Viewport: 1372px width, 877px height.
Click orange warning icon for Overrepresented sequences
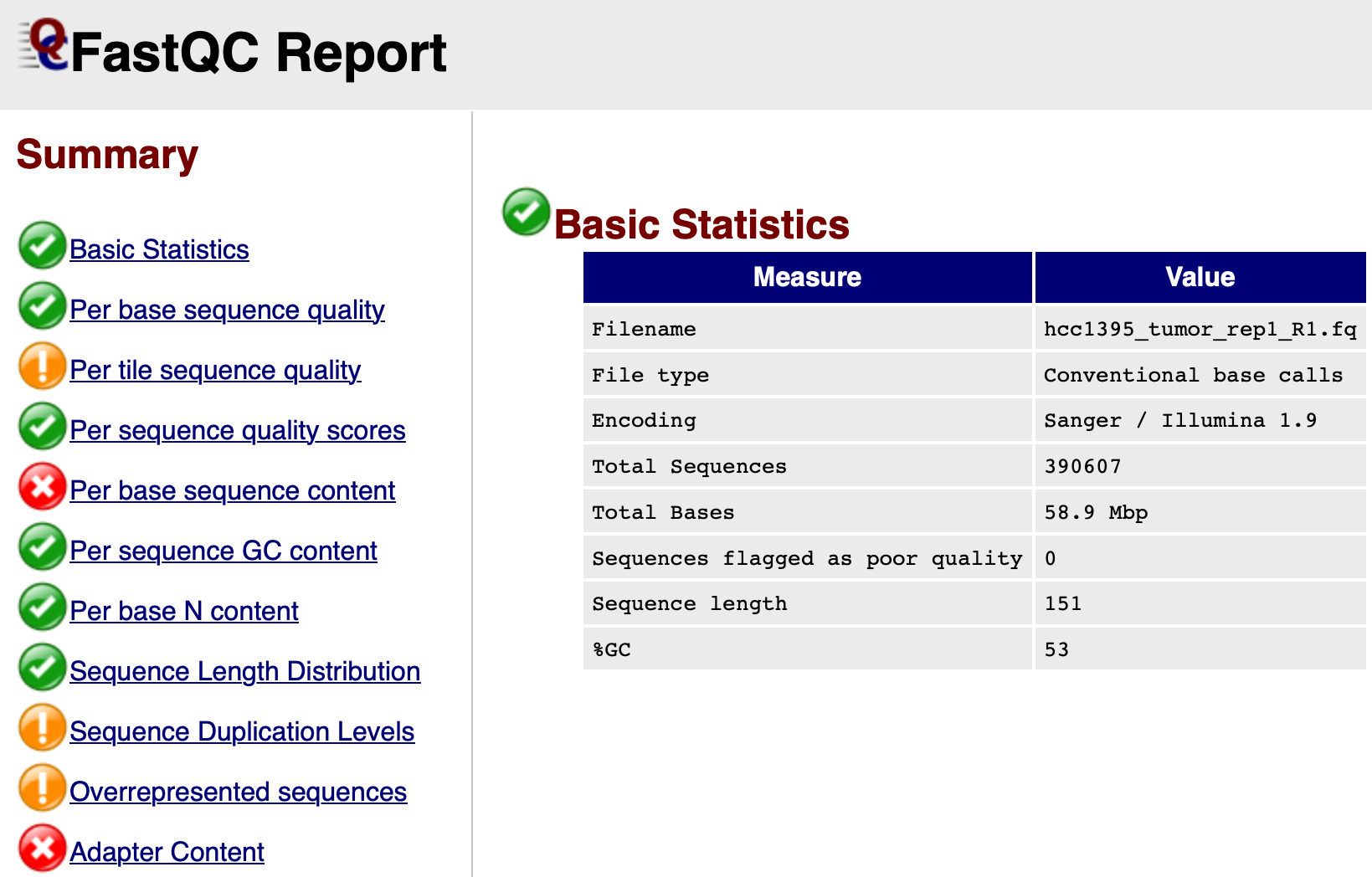[x=42, y=788]
